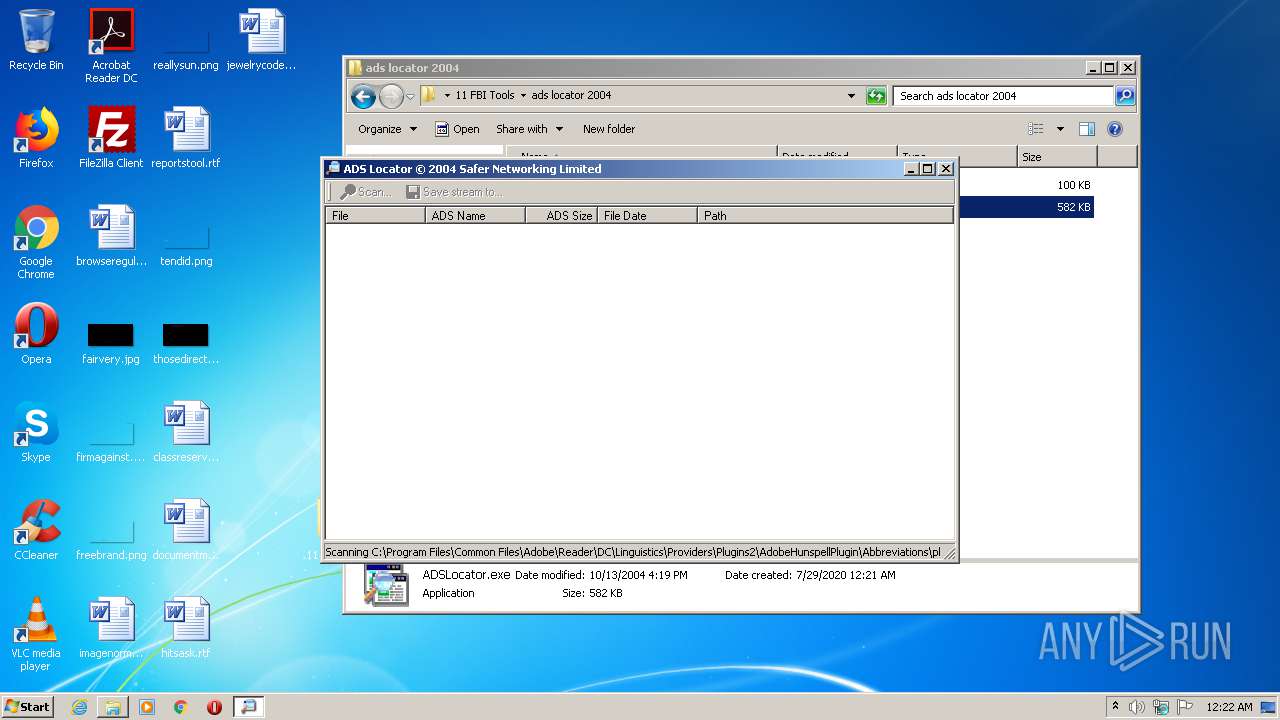Sort by ADS Name column
Image resolution: width=1280 pixels, height=720 pixels.
[475, 215]
